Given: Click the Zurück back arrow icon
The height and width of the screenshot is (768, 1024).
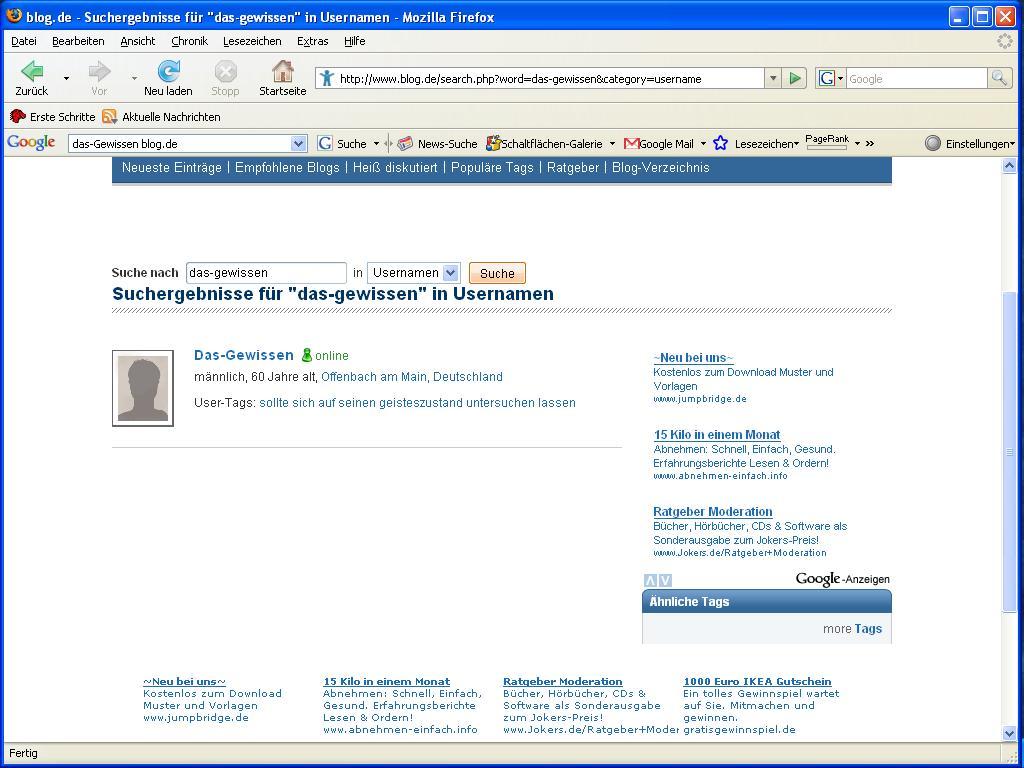Looking at the screenshot, I should 31,71.
